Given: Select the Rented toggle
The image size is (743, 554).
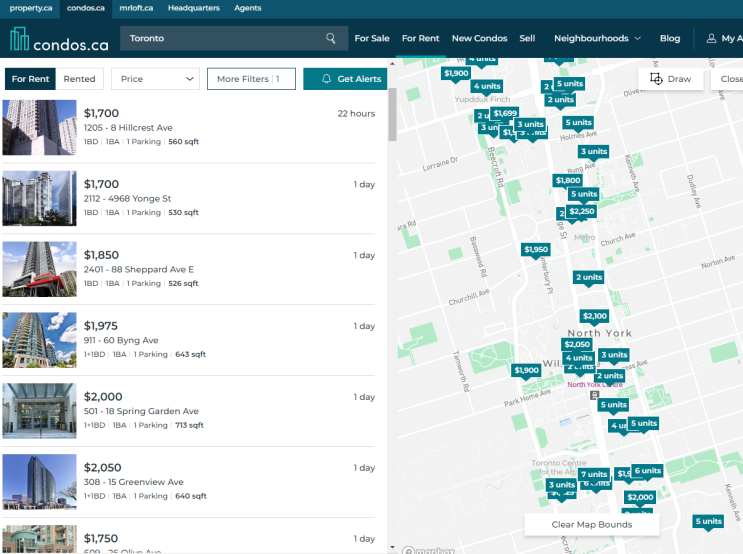Looking at the screenshot, I should click(x=79, y=79).
